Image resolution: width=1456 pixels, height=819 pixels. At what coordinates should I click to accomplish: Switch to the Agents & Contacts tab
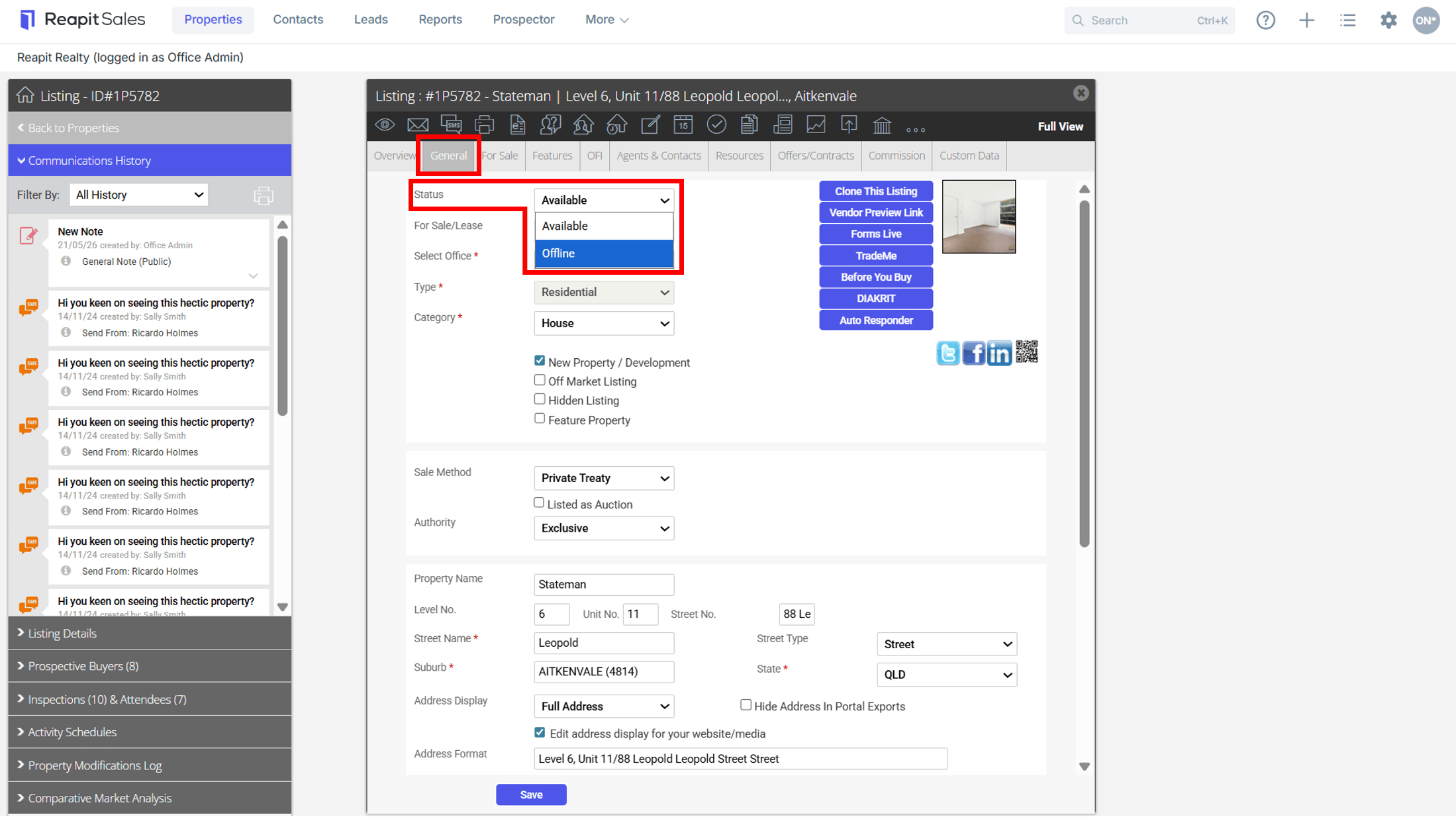(659, 156)
